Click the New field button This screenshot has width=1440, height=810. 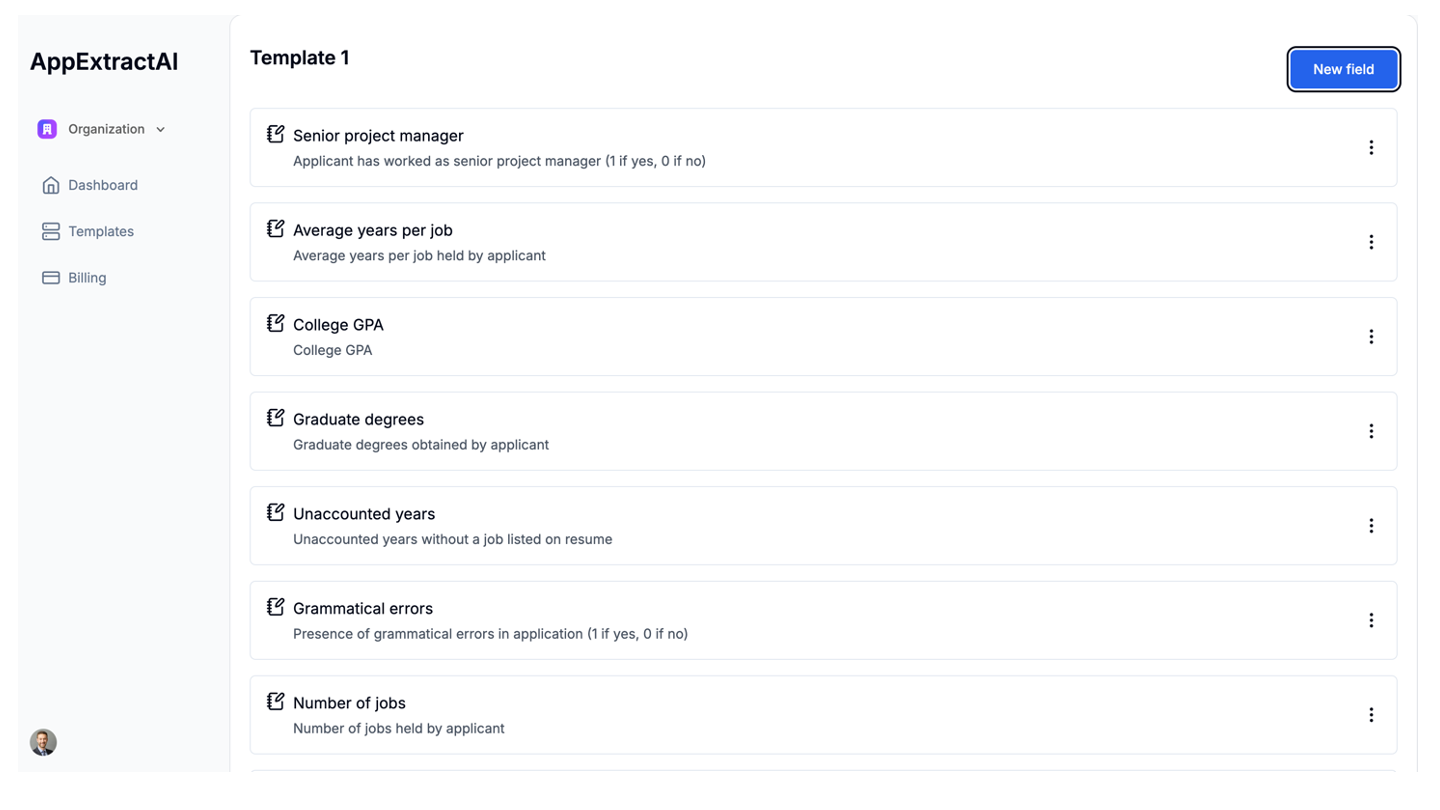pyautogui.click(x=1343, y=70)
